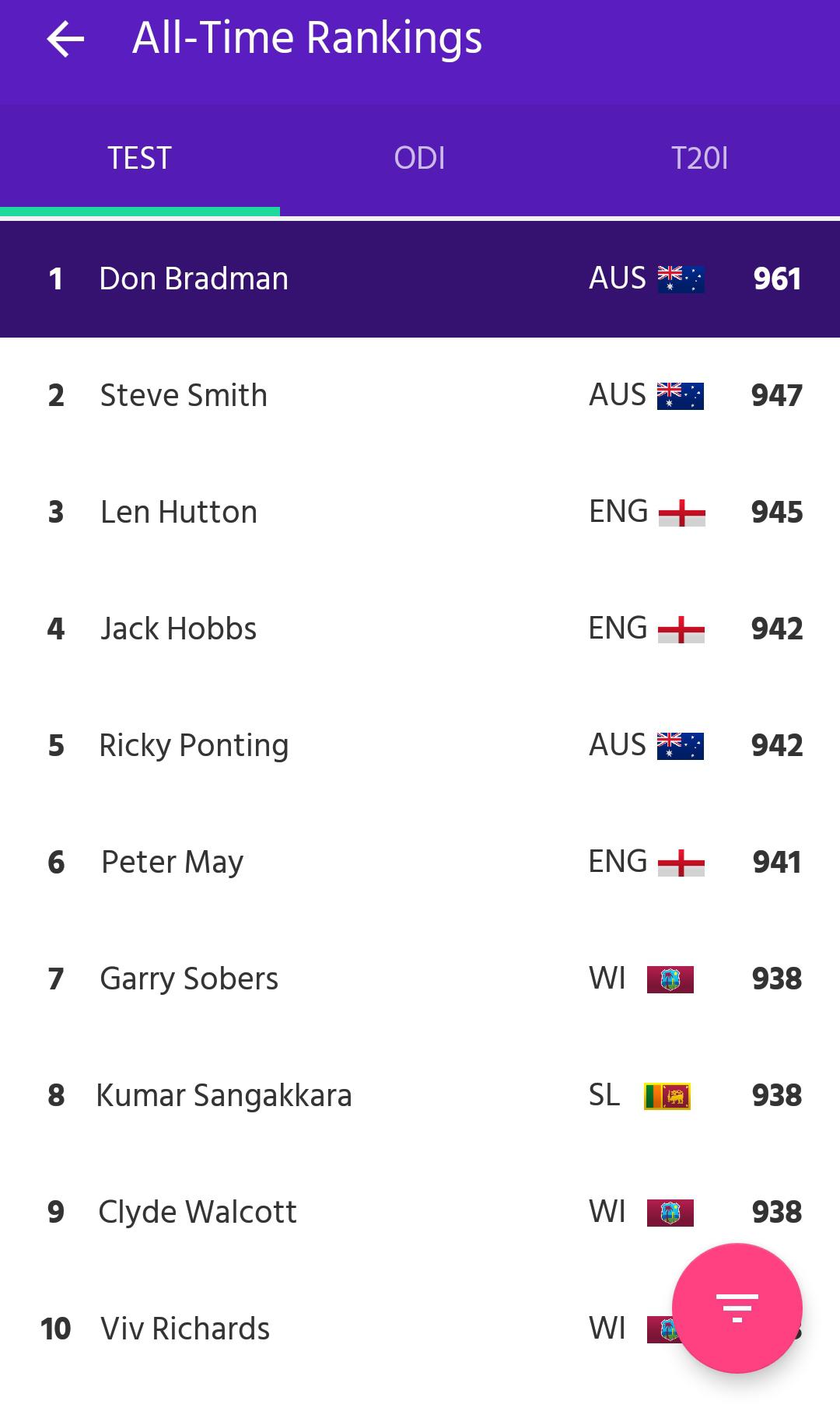Select the Sri Lanka flag for Kumar Sangakkara
This screenshot has width=840, height=1411.
coord(667,1094)
